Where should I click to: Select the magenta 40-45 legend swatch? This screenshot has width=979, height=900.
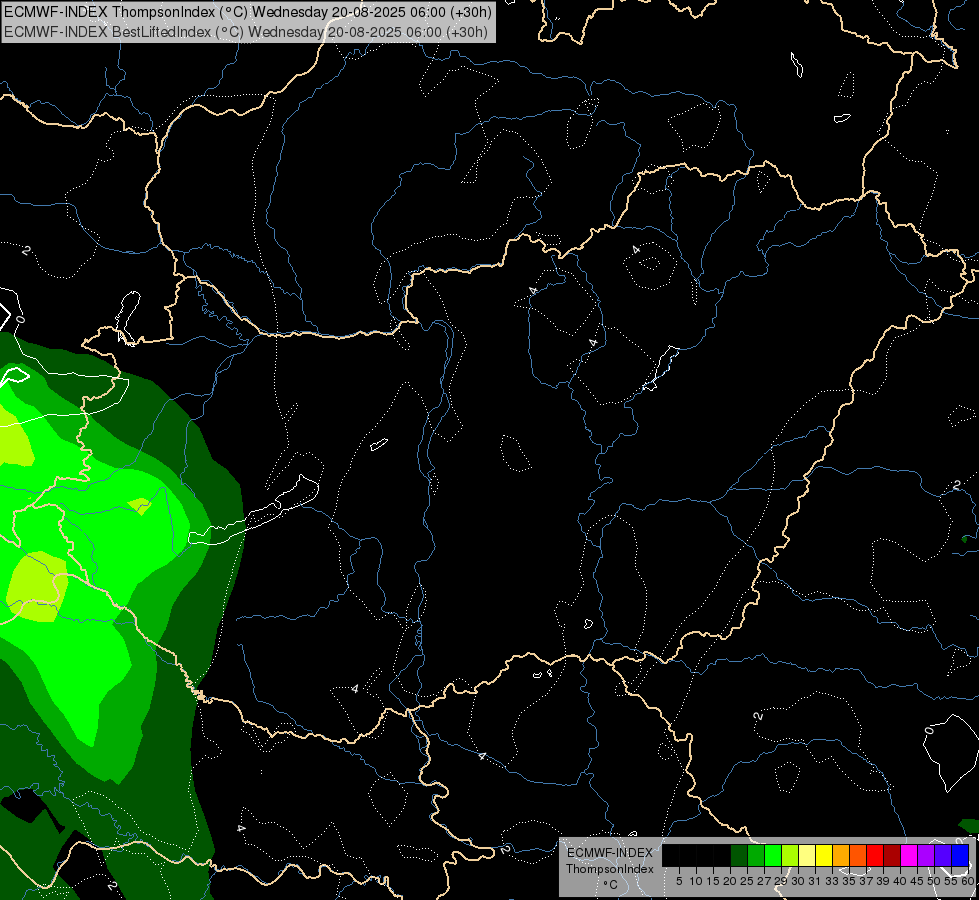coord(909,855)
